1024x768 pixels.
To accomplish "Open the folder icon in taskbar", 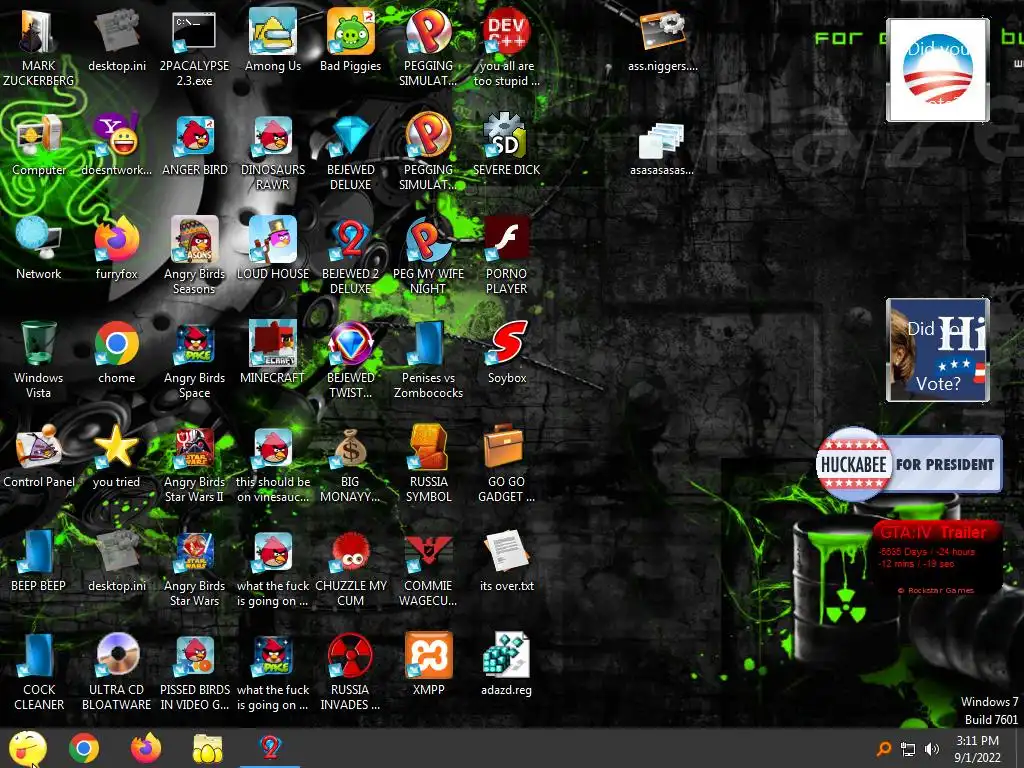I will [x=207, y=748].
